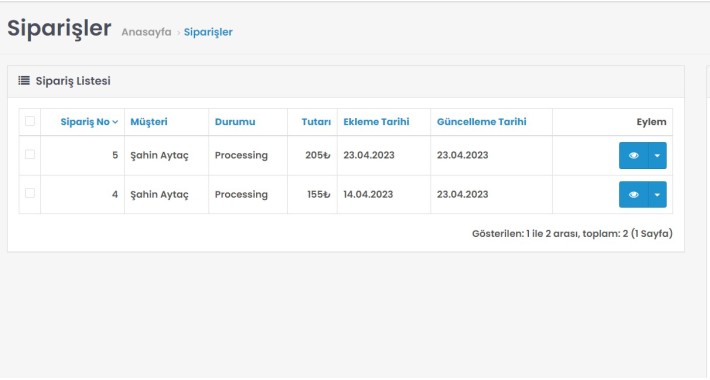
Task: Tick the select-all checkbox in table header
Action: (30, 121)
